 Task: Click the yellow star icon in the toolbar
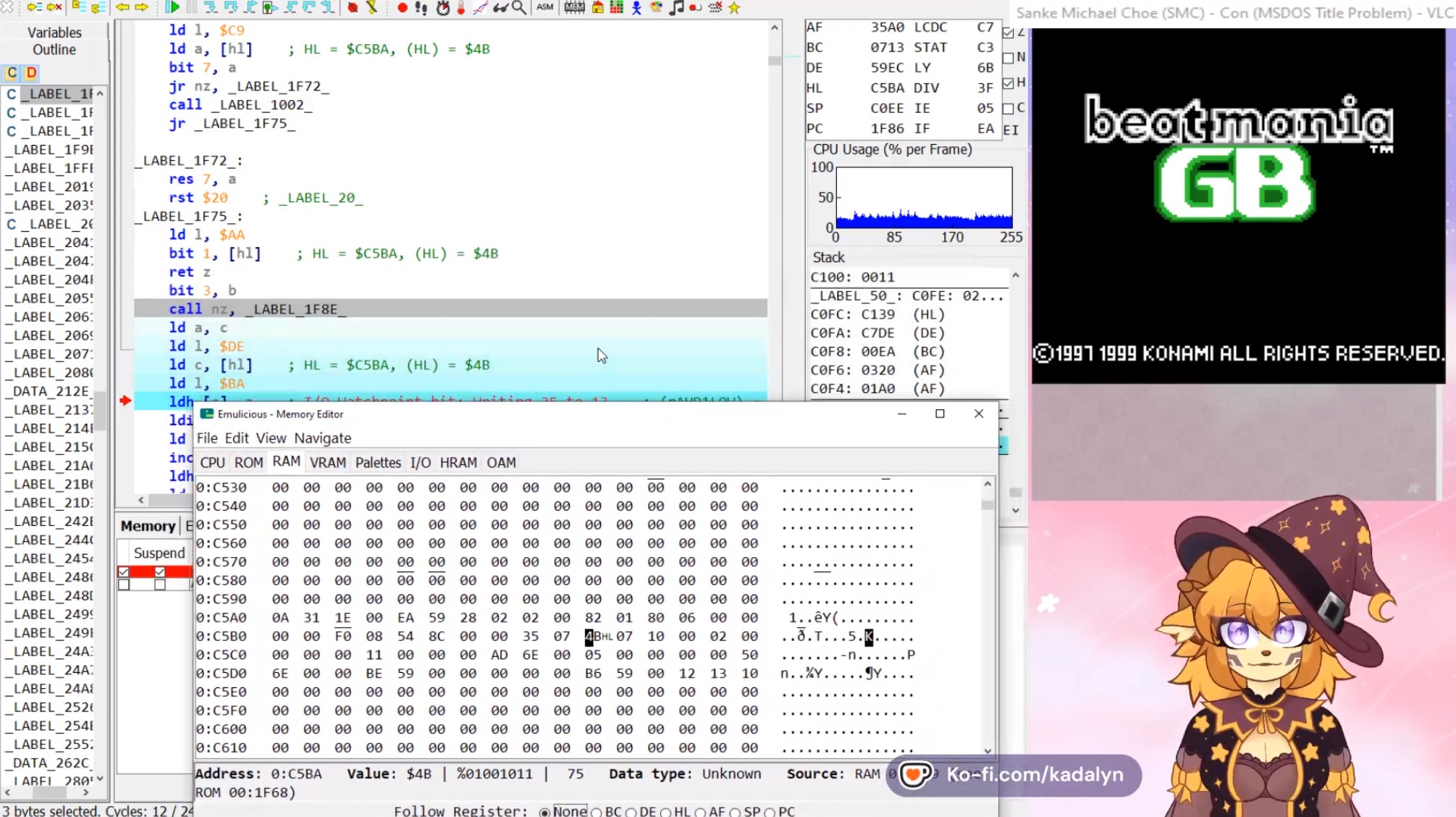click(734, 7)
